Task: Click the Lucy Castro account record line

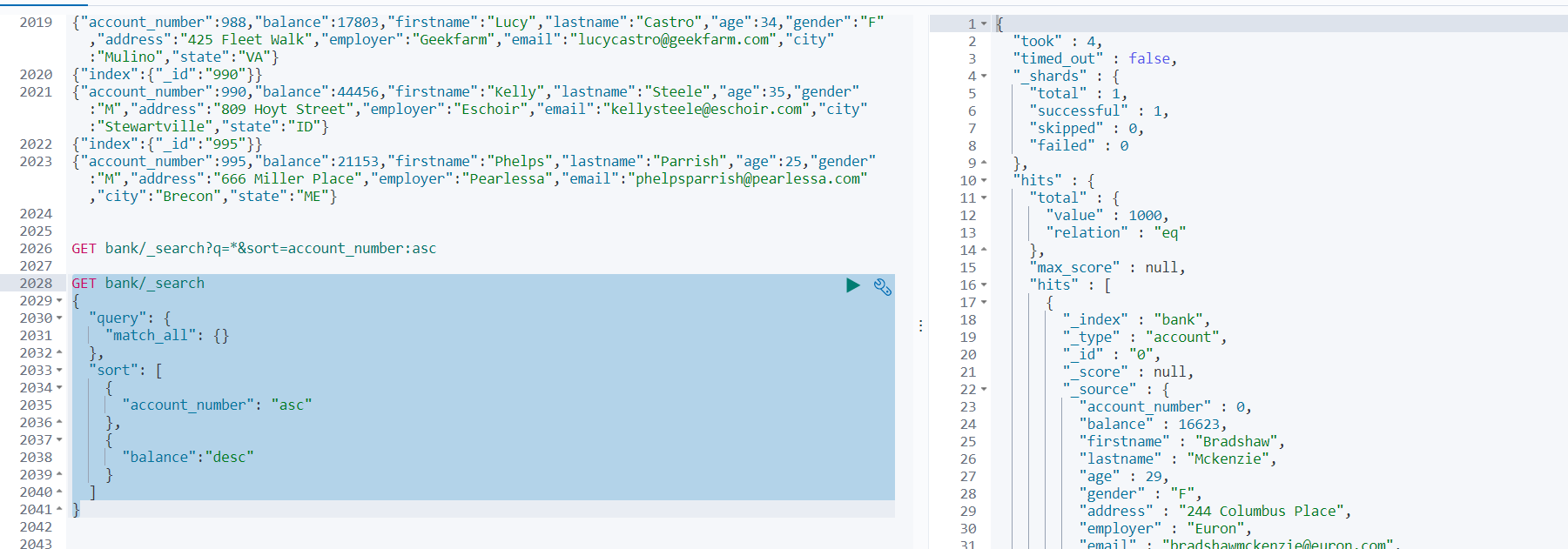Action: point(478,40)
